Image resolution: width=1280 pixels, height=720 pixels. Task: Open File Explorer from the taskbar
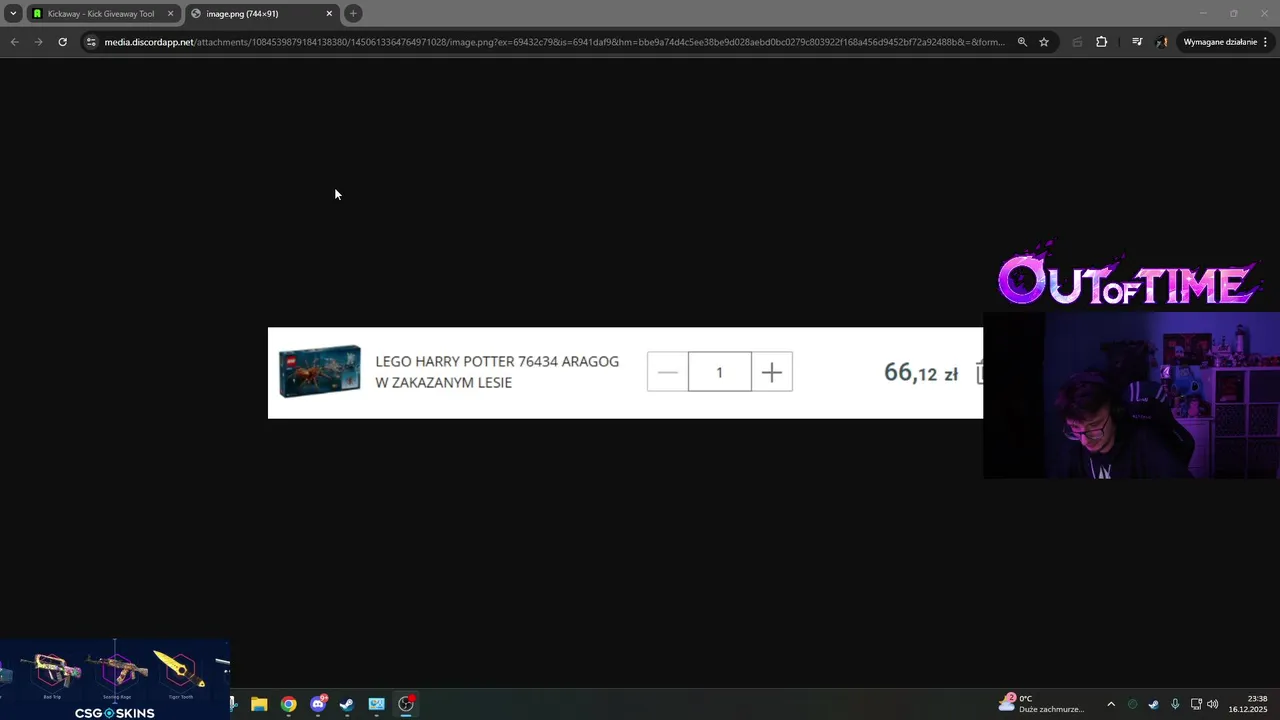[x=259, y=704]
